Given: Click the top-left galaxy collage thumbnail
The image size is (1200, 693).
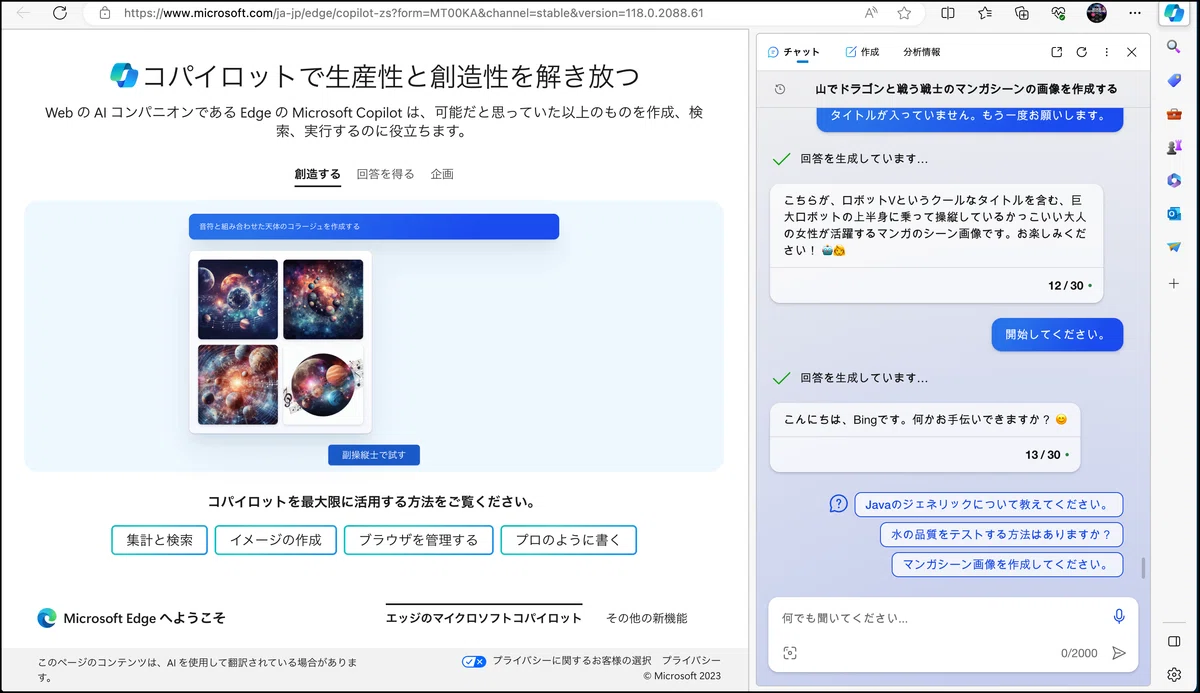Looking at the screenshot, I should click(x=238, y=300).
